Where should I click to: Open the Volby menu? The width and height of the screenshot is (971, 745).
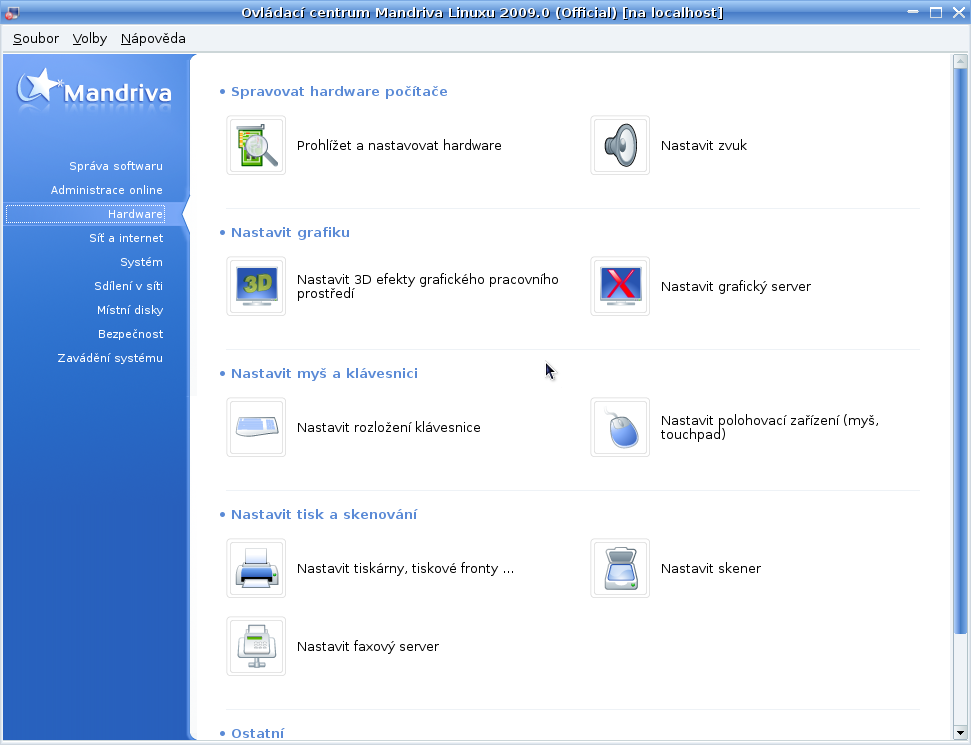pos(90,38)
